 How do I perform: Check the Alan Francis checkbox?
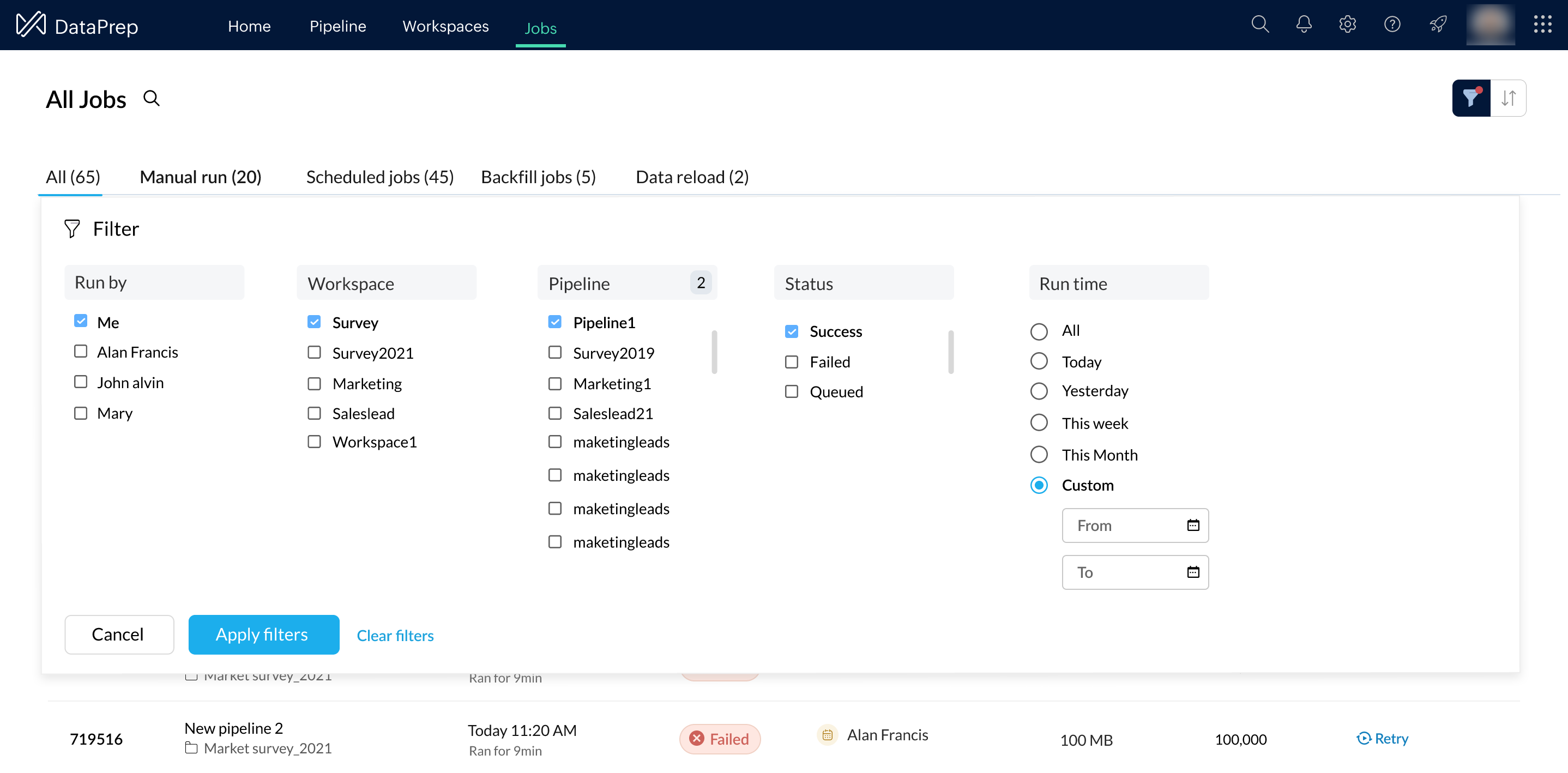point(80,352)
